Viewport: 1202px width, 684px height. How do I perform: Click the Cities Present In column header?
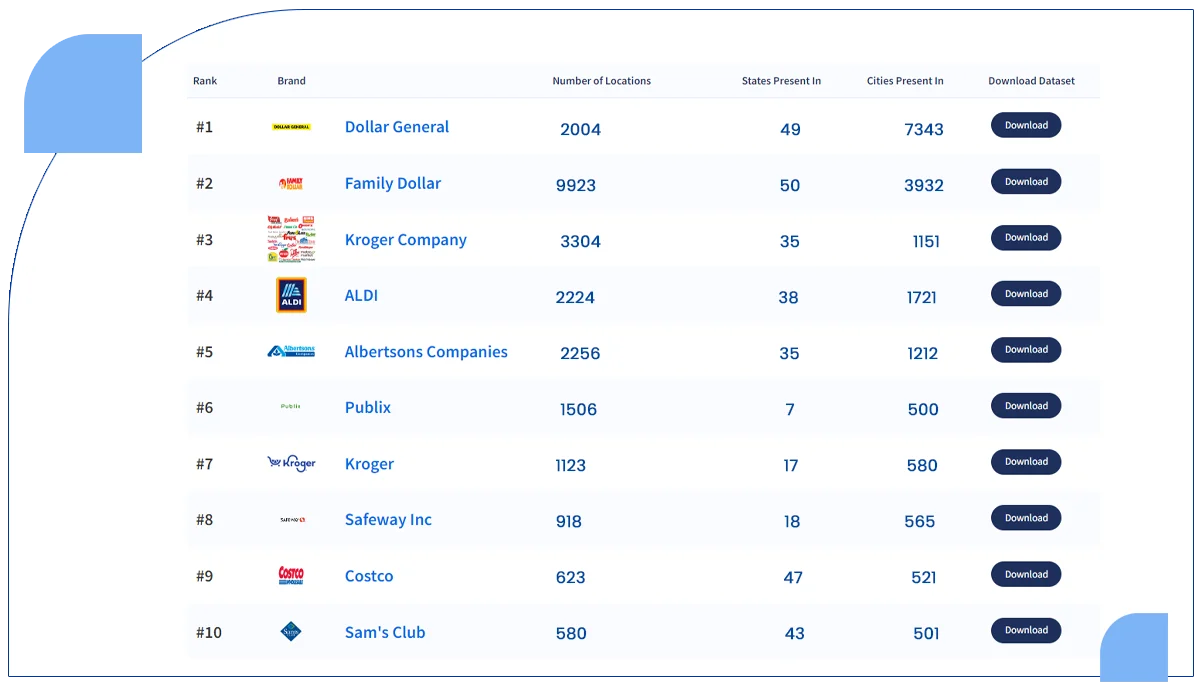click(905, 81)
